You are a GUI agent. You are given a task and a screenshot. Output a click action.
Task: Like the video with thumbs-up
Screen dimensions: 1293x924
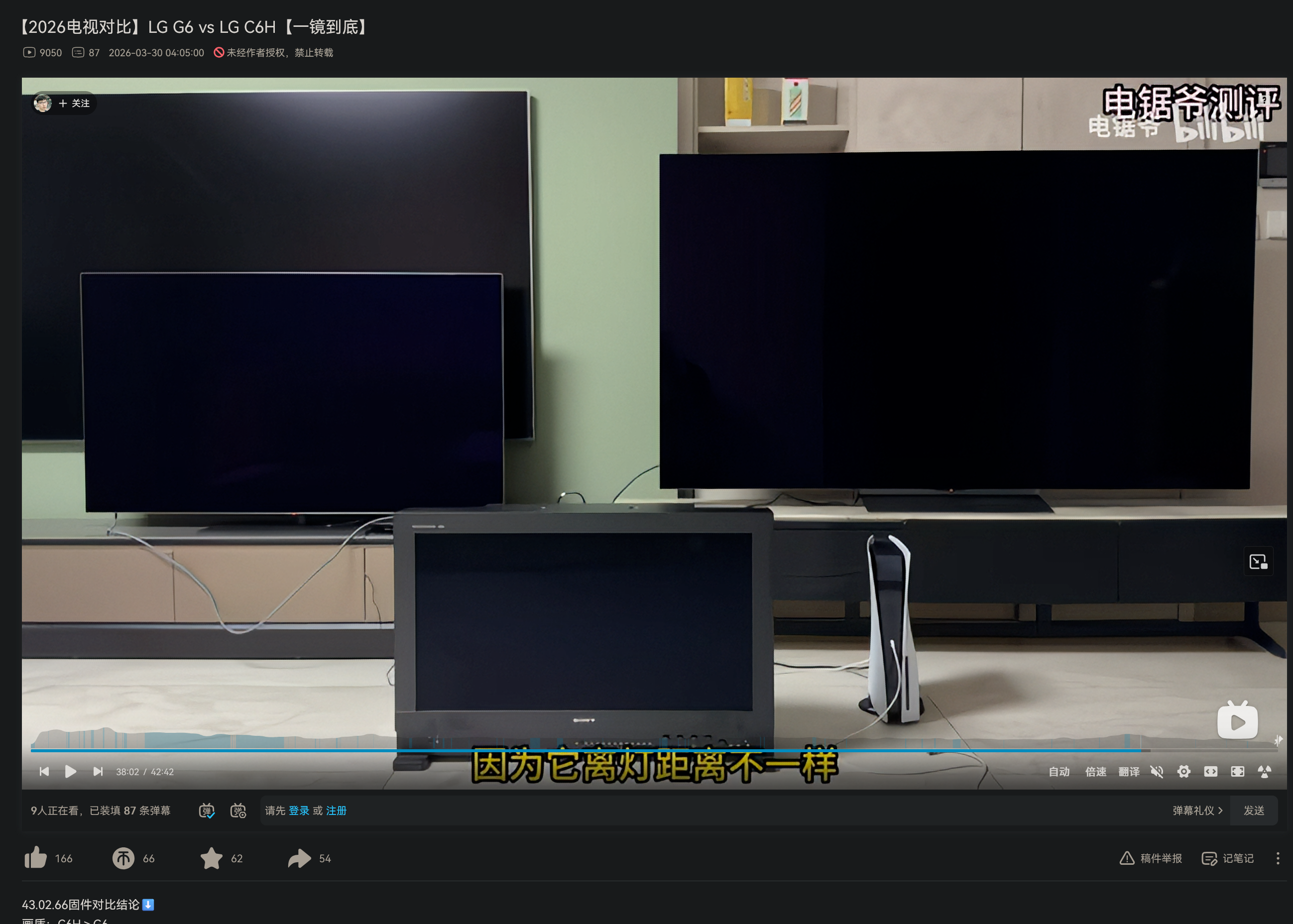coord(36,858)
